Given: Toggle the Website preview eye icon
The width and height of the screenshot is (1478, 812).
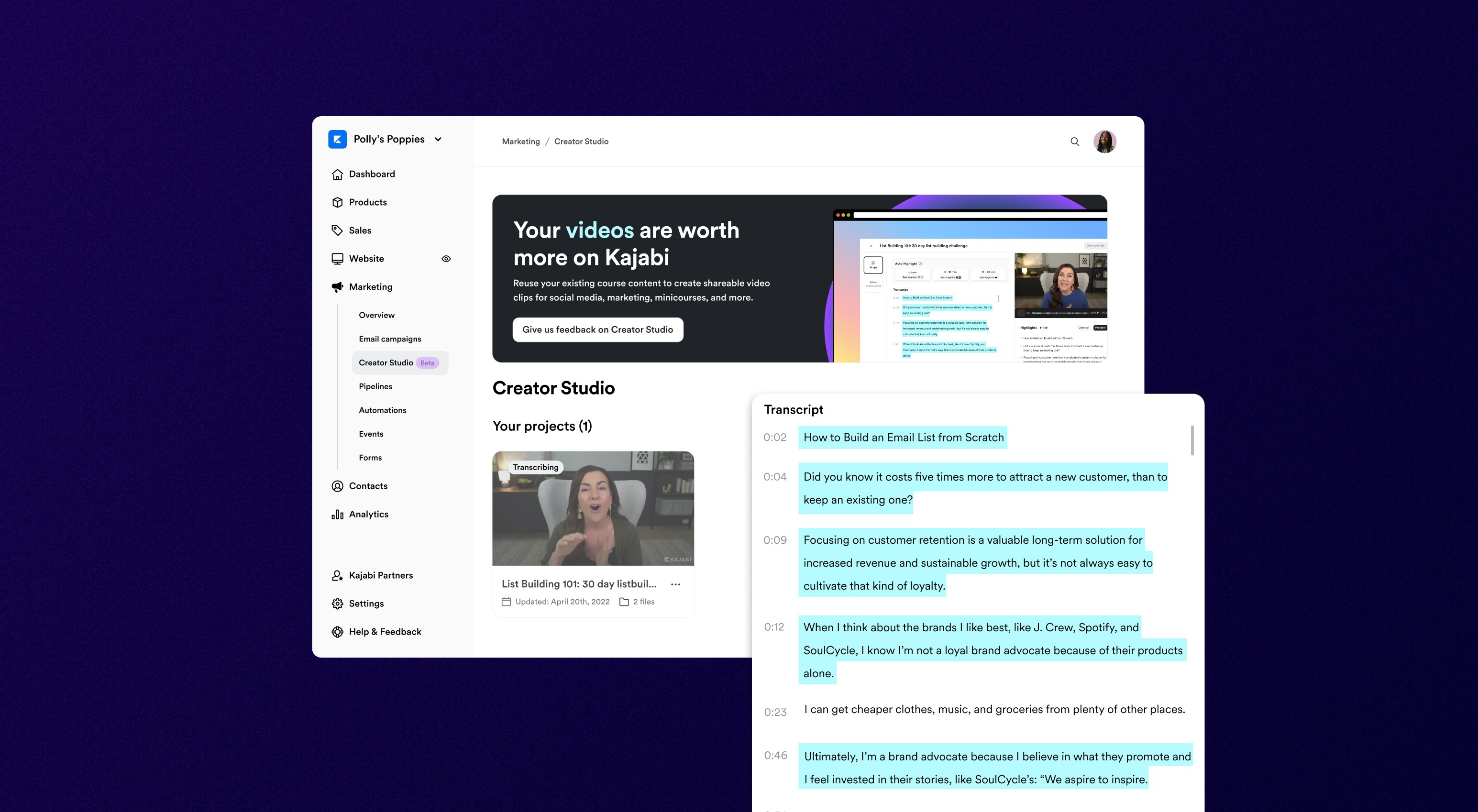Looking at the screenshot, I should (446, 259).
